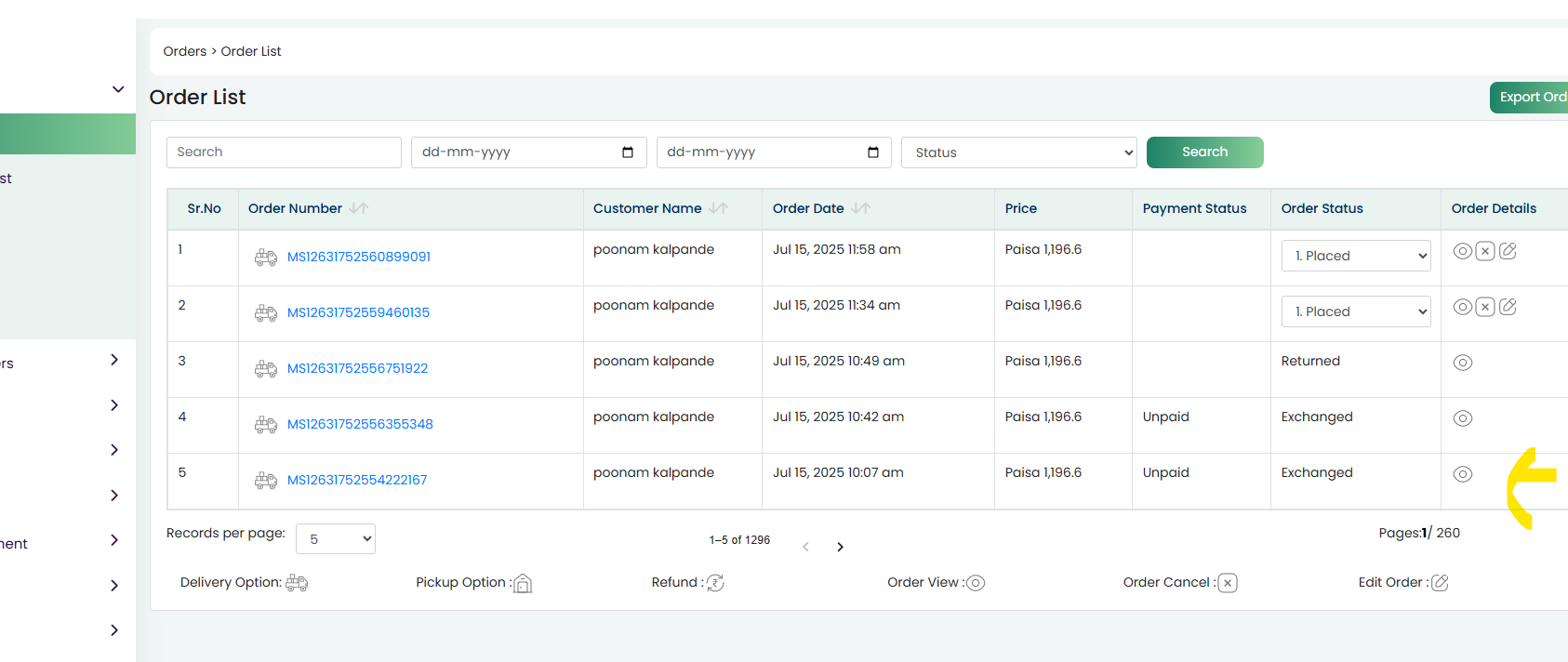
Task: Click the Order Cancel legend X icon
Action: click(x=1228, y=583)
